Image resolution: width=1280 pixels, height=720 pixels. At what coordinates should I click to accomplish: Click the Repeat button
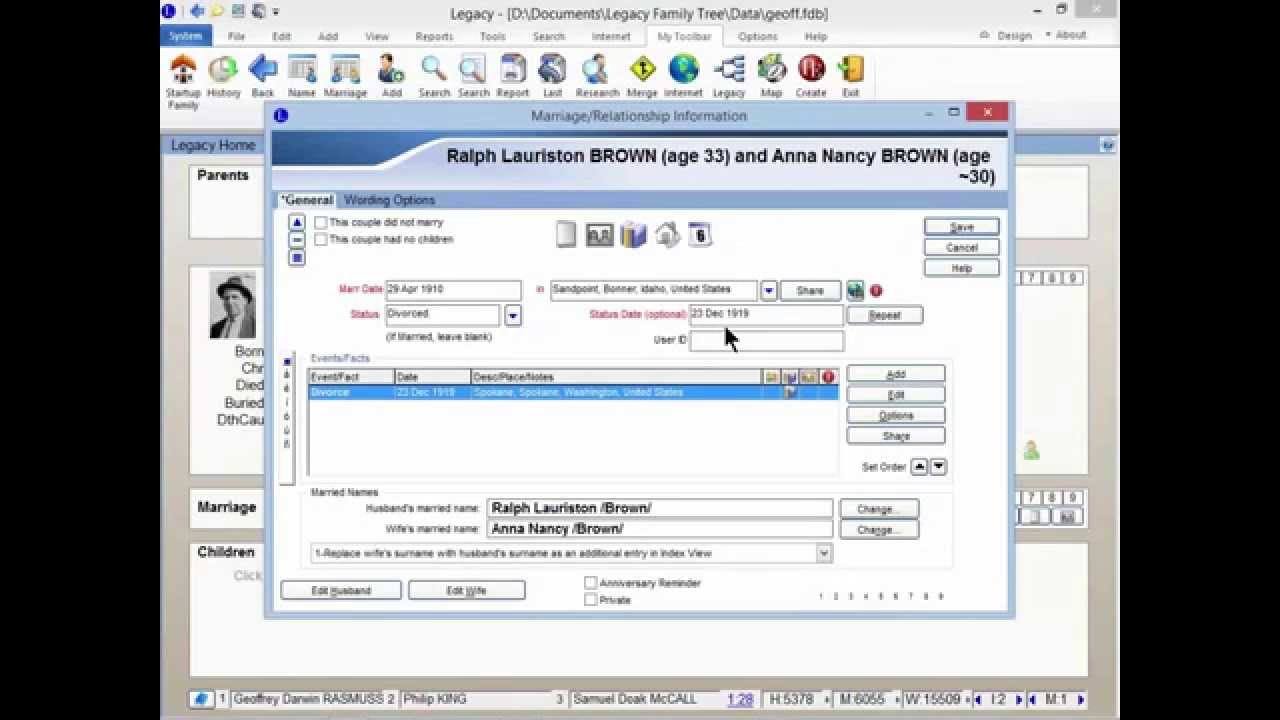(x=884, y=315)
